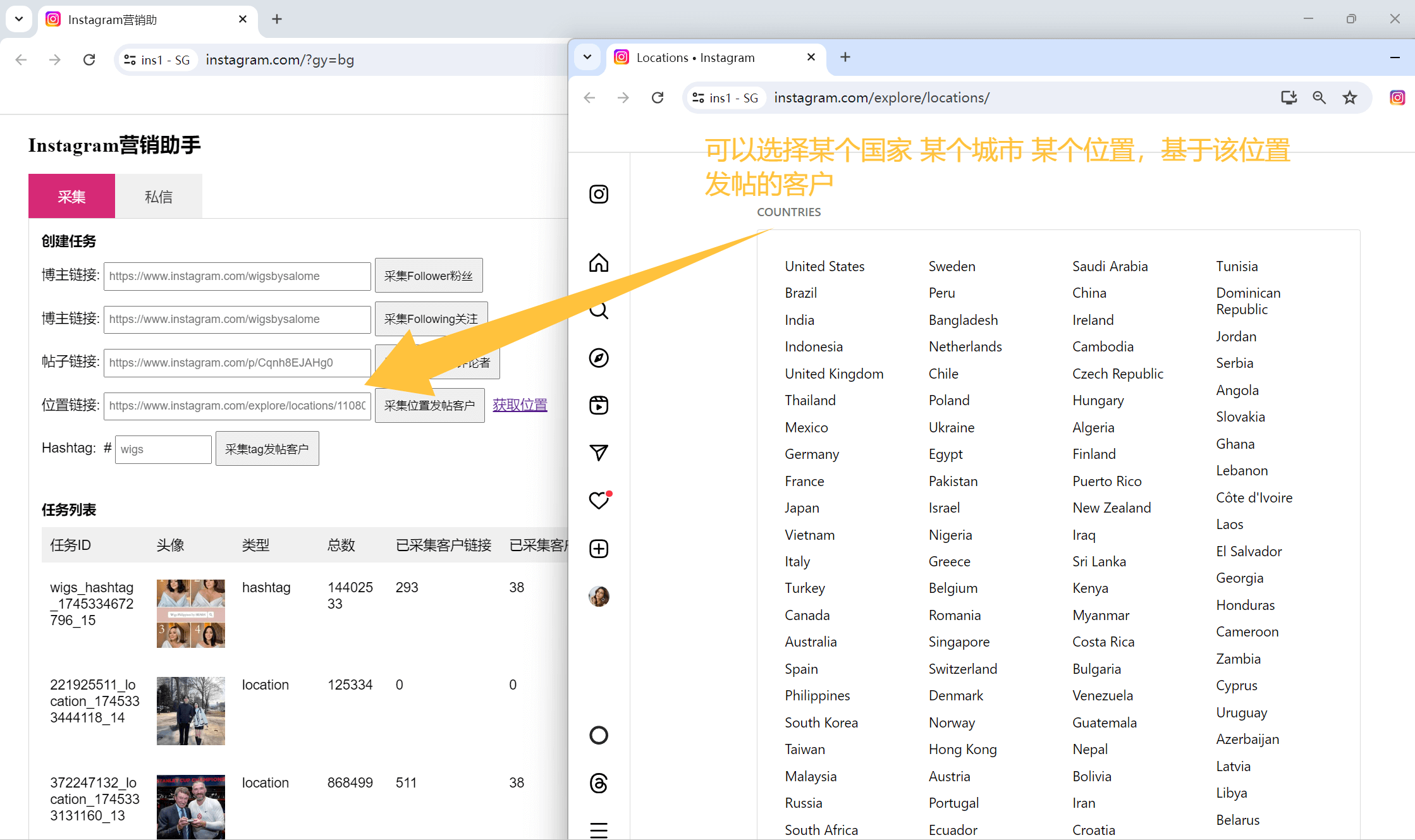The width and height of the screenshot is (1415, 840).
Task: Go back in the Locations window
Action: click(589, 98)
